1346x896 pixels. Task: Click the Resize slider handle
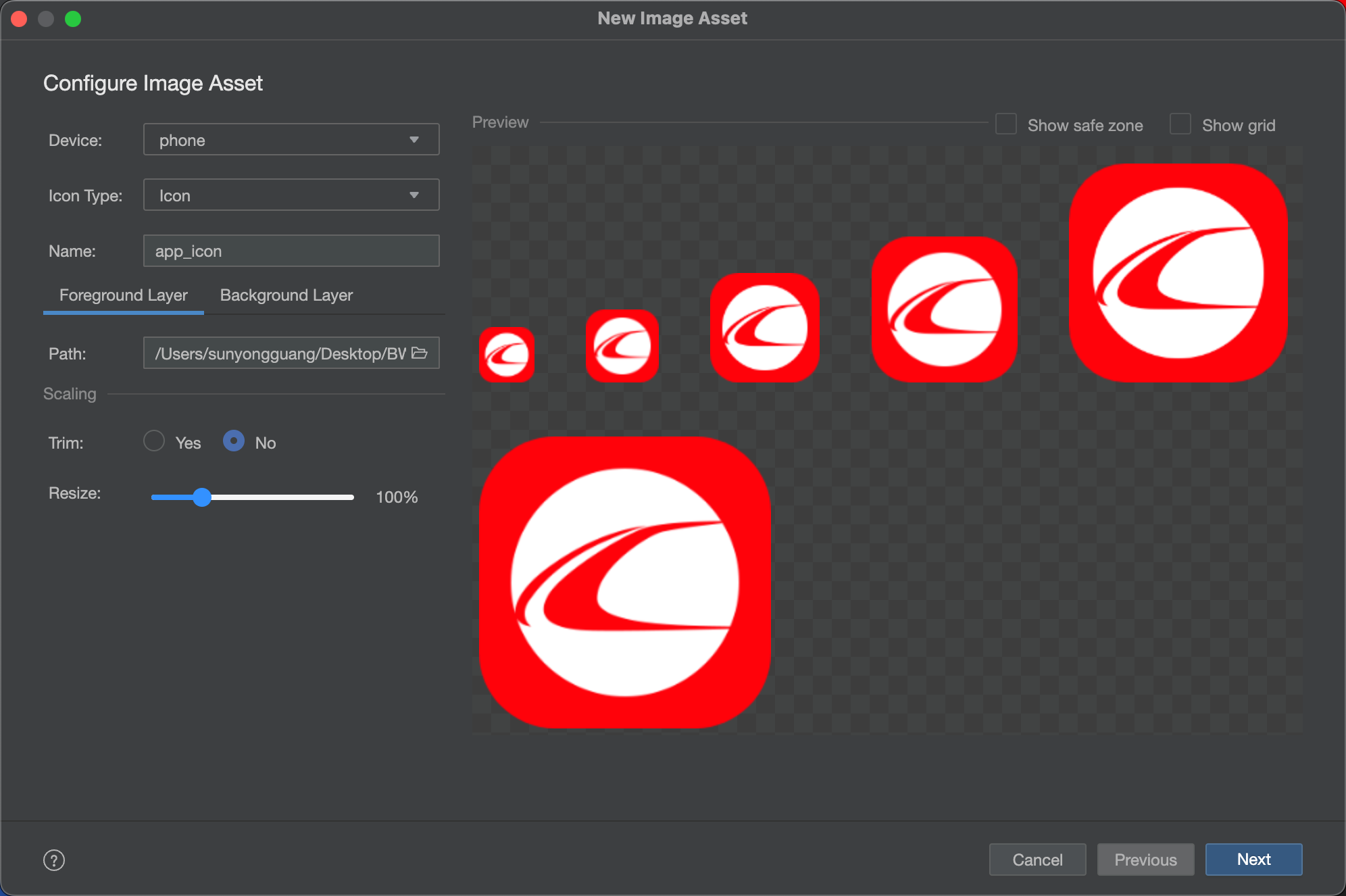pos(202,497)
